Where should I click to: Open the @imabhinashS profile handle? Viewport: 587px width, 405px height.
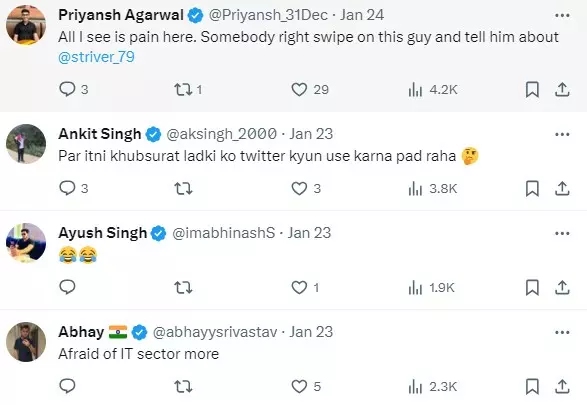point(223,233)
